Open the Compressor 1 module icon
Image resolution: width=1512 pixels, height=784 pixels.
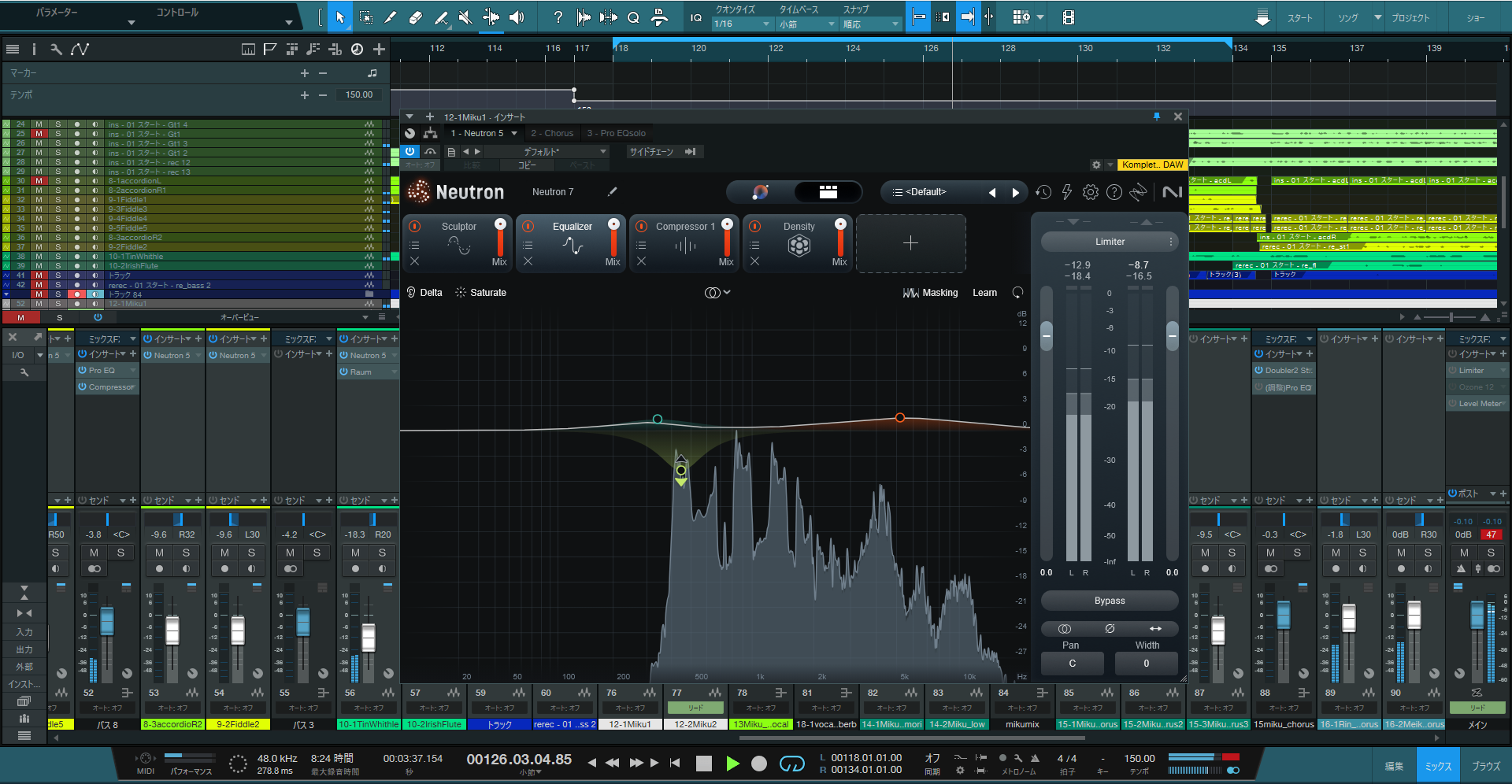[x=685, y=246]
